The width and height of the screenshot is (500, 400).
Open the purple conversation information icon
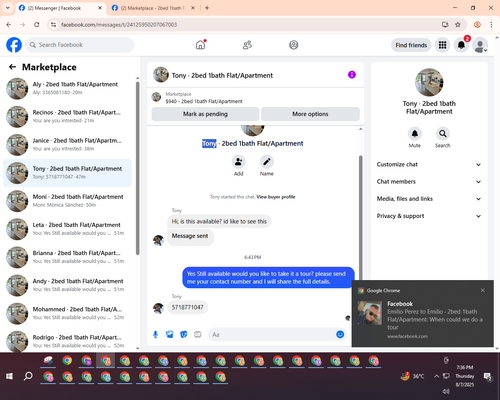pos(352,75)
